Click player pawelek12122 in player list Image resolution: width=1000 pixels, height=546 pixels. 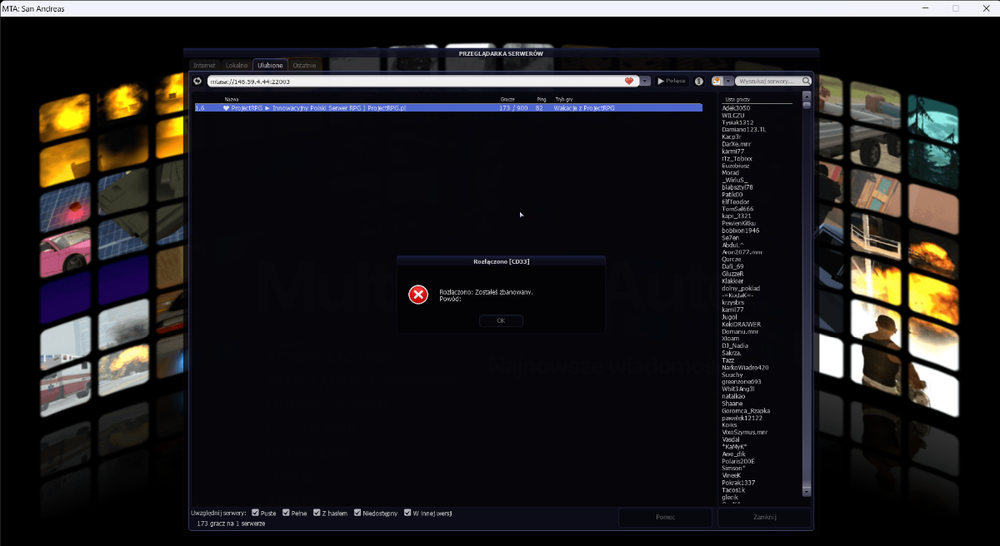(x=742, y=418)
